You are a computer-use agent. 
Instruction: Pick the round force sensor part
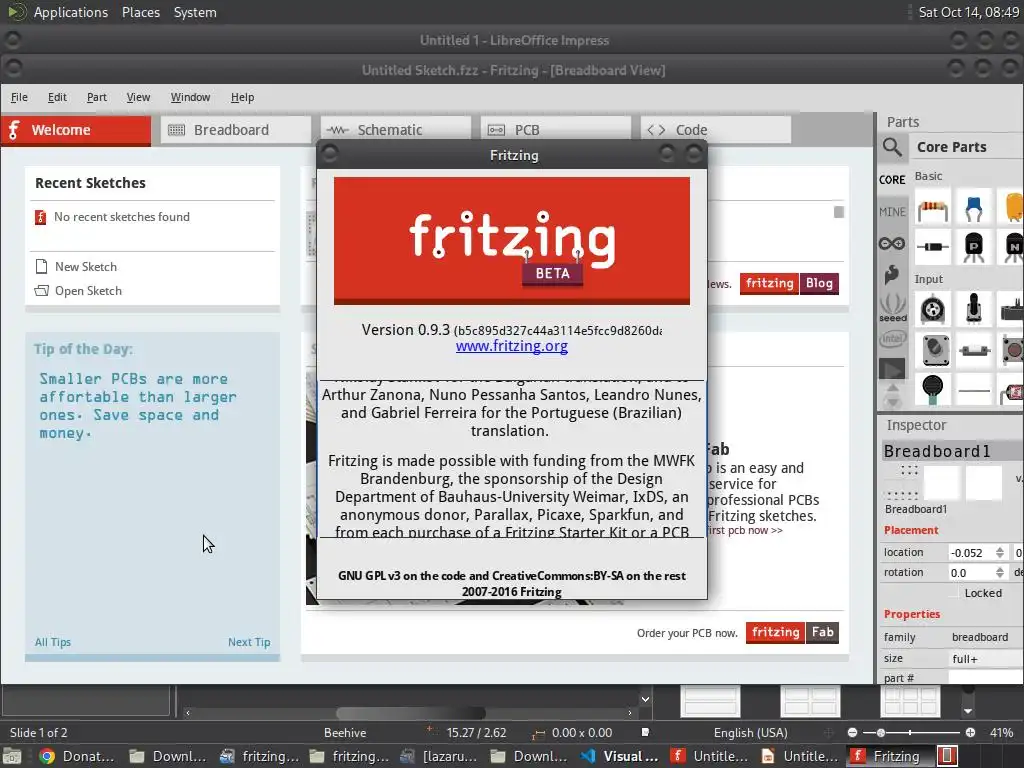point(933,389)
